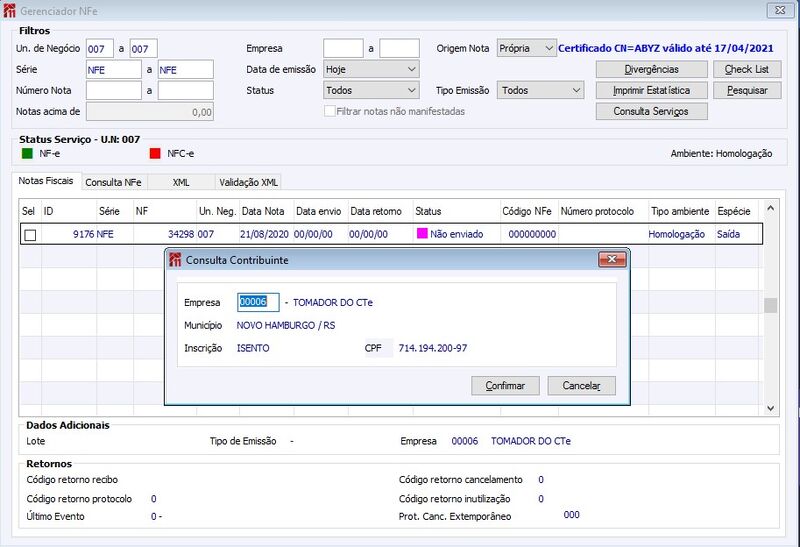Click the Não enviado status text
The height and width of the screenshot is (547, 800).
[x=457, y=234]
